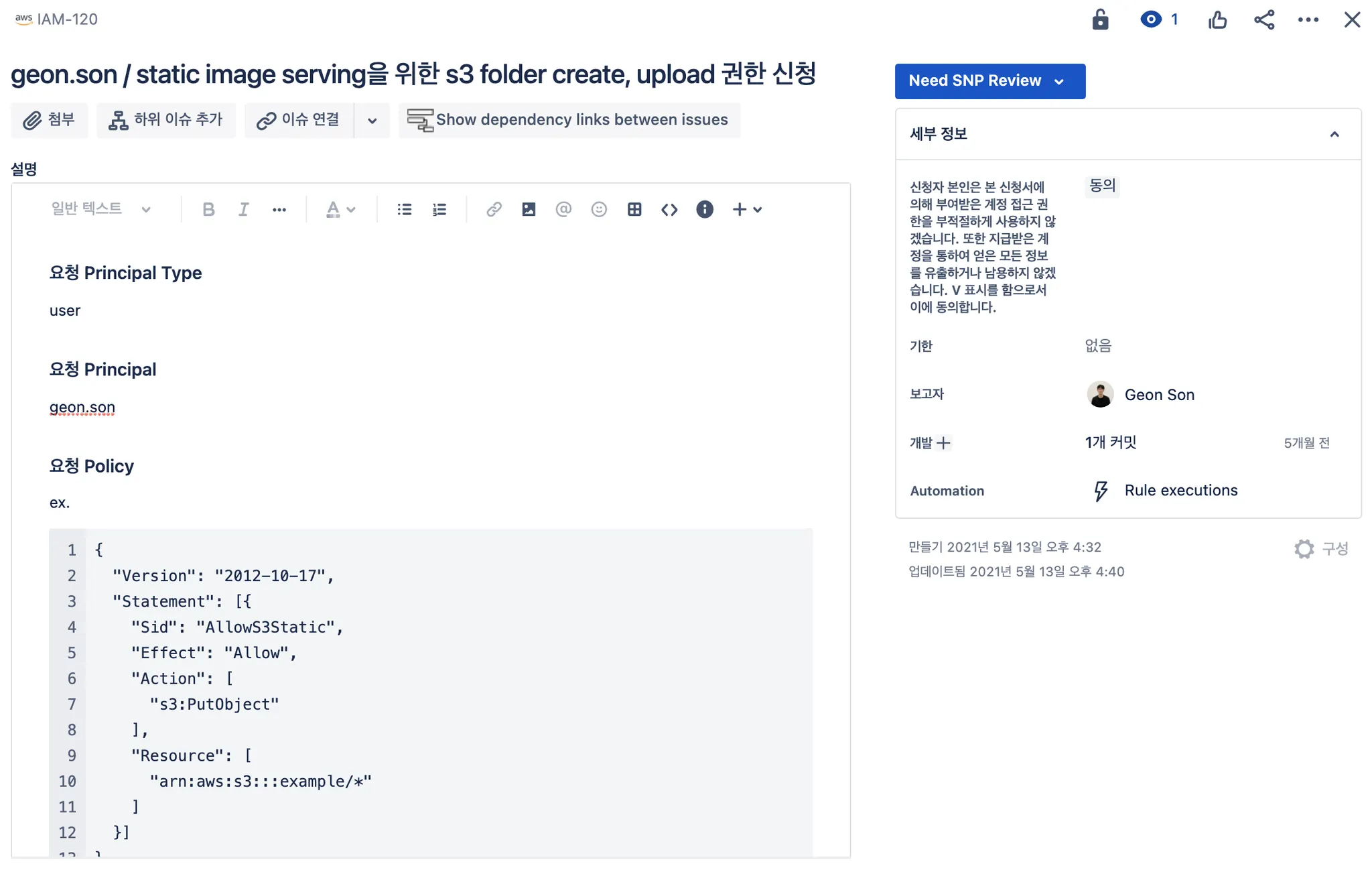Insert a bulleted list
The width and height of the screenshot is (1372, 870).
pyautogui.click(x=404, y=210)
